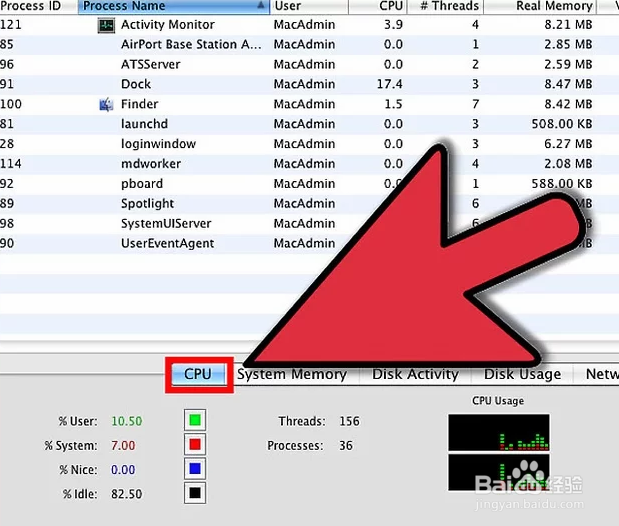Click the Finder process icon

click(106, 105)
